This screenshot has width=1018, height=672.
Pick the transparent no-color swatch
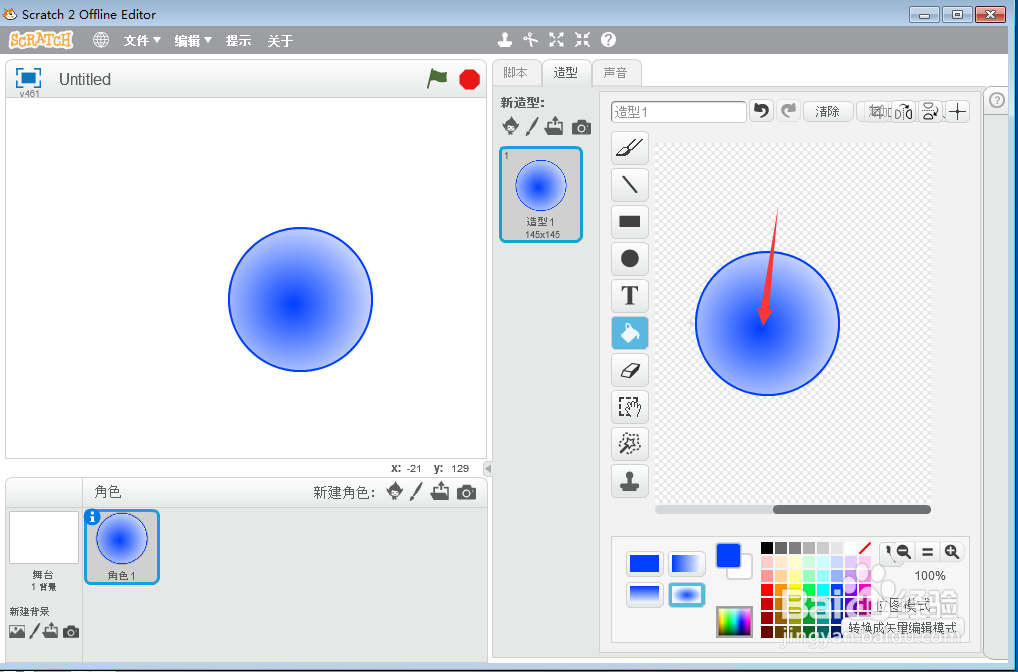point(864,548)
